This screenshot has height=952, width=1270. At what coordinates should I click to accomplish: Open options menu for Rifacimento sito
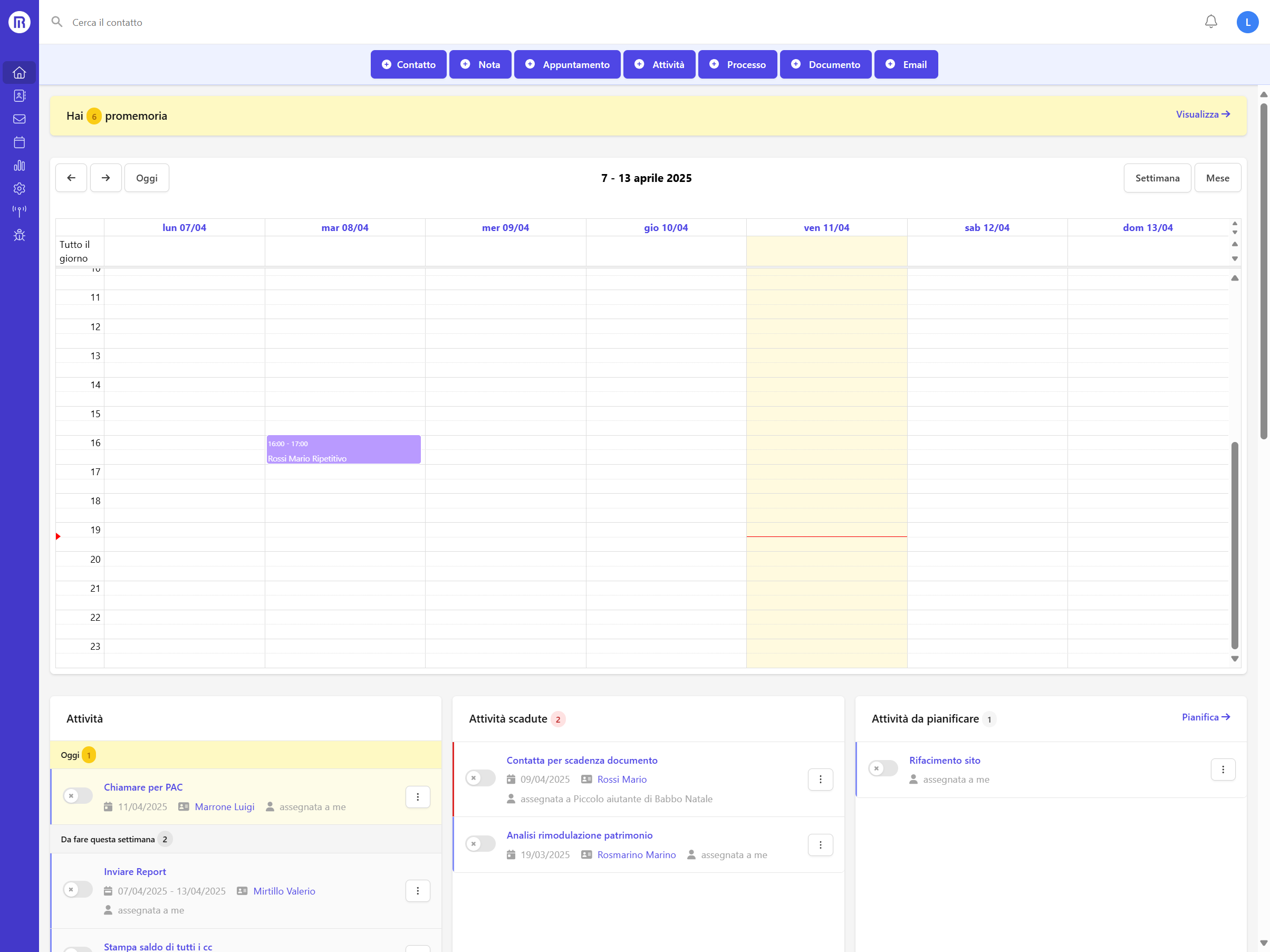click(x=1223, y=770)
